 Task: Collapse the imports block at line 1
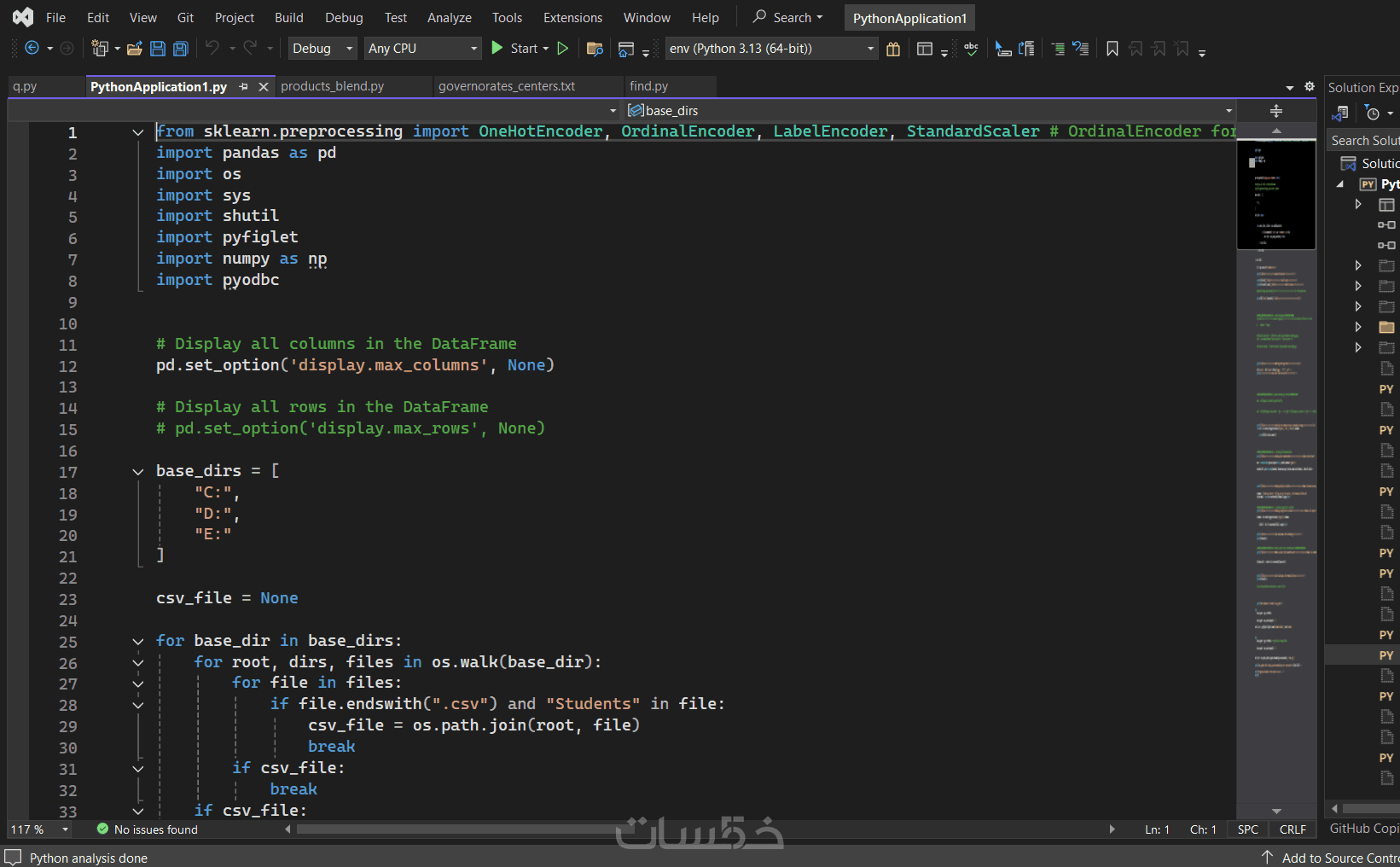pos(137,132)
